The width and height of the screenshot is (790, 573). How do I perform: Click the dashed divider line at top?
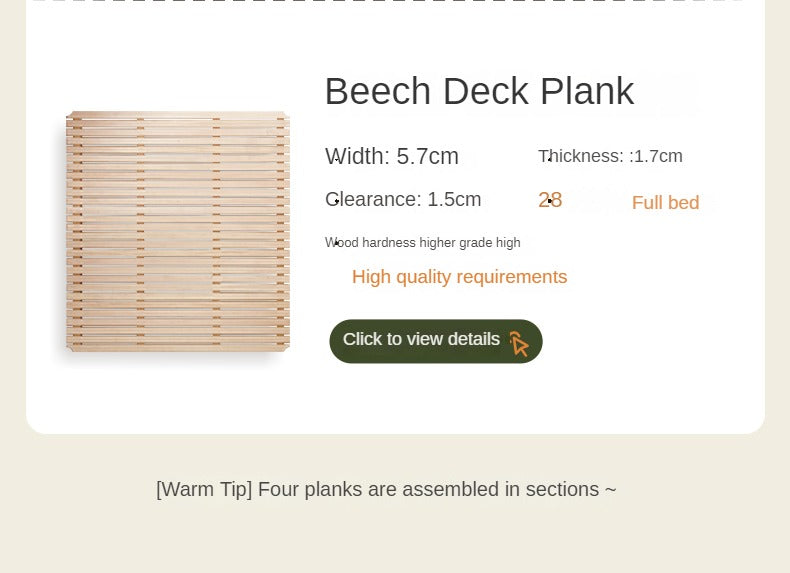click(388, 1)
